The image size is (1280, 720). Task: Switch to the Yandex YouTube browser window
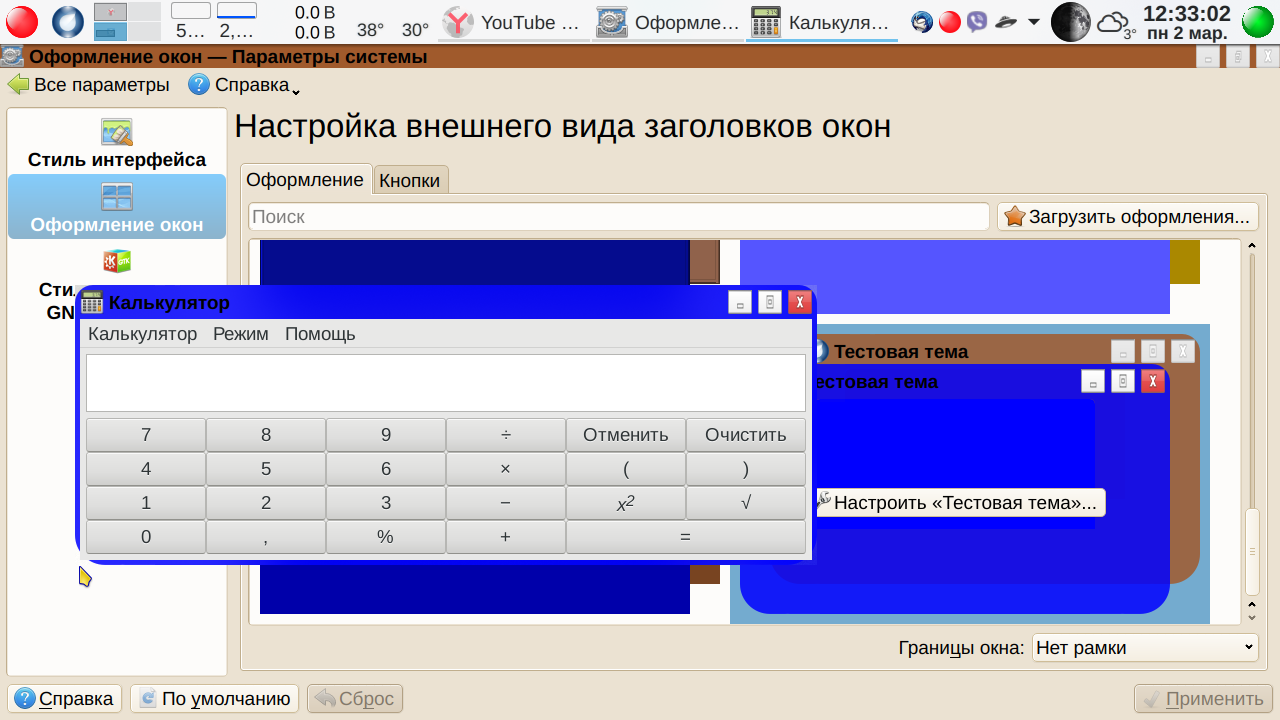[514, 22]
